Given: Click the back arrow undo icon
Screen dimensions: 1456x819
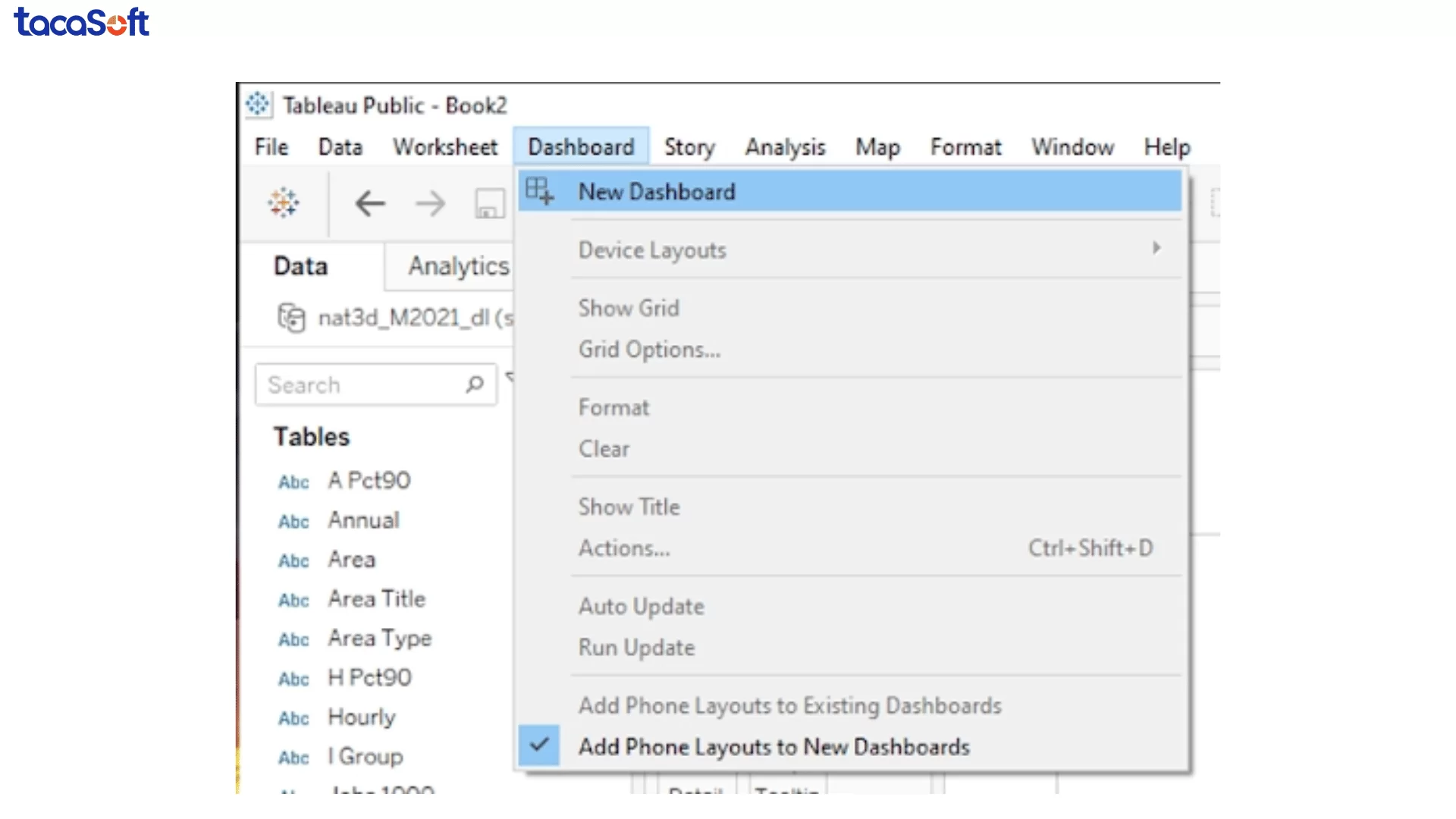Looking at the screenshot, I should 370,203.
